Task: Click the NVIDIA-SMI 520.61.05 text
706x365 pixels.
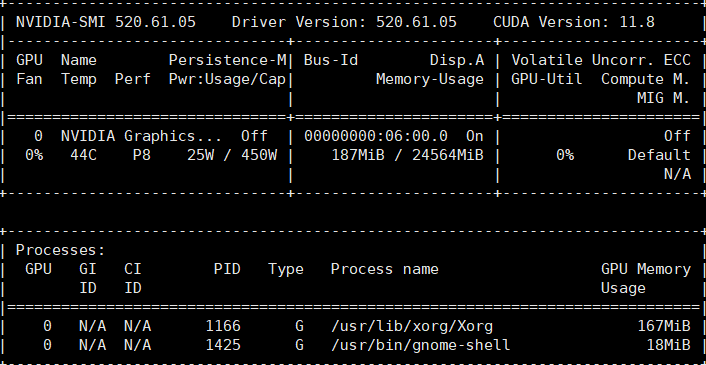Action: (106, 22)
